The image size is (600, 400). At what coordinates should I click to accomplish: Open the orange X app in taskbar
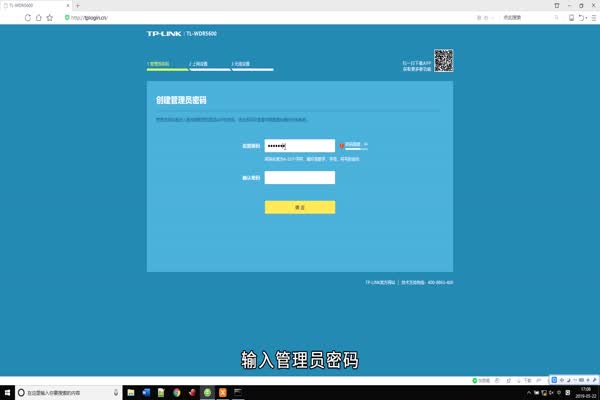tap(223, 393)
